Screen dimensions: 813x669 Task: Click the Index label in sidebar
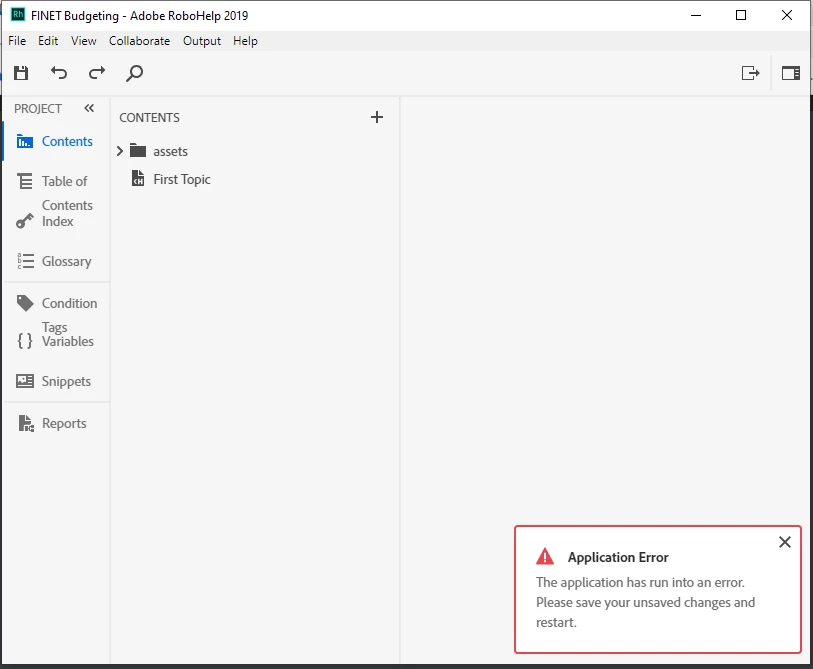[58, 221]
